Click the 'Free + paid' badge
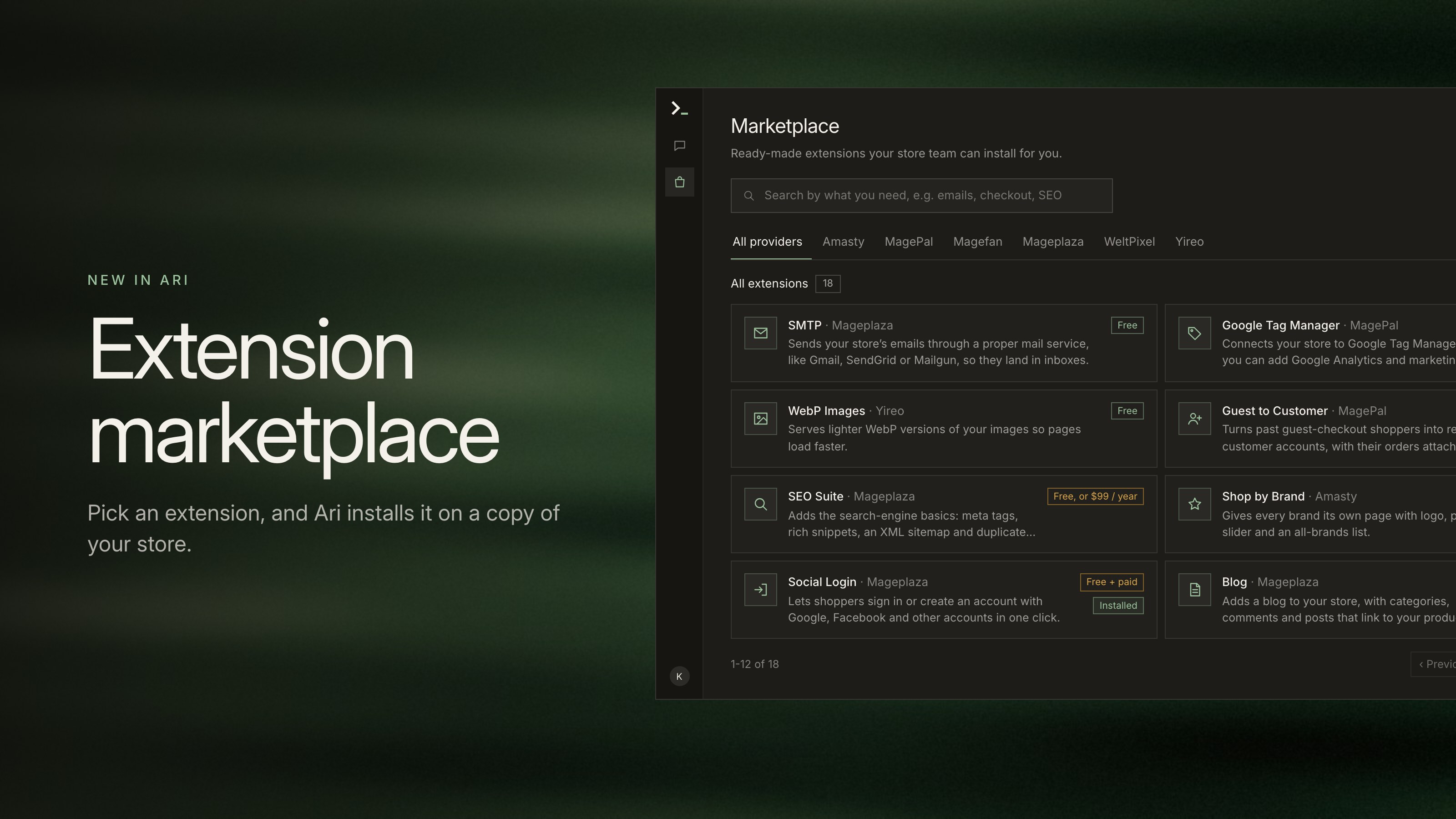1456x819 pixels. pyautogui.click(x=1111, y=582)
